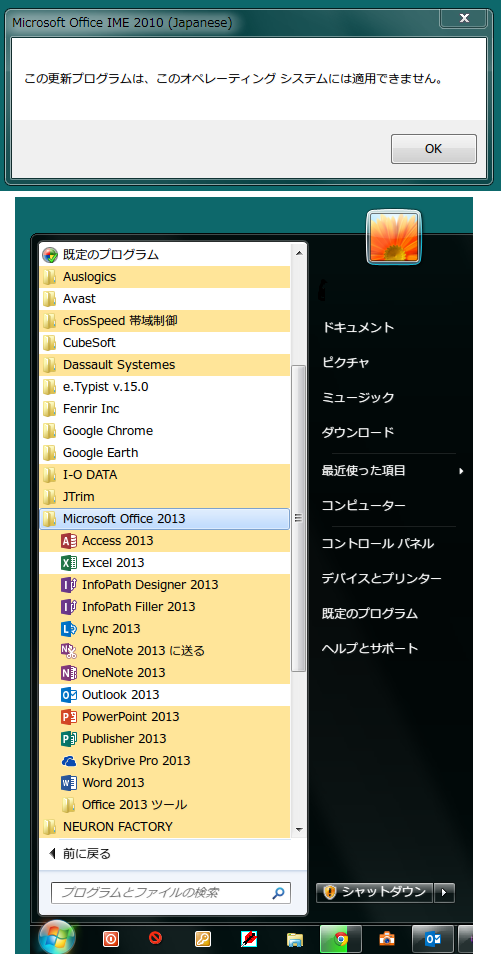The height and width of the screenshot is (955, 501).
Task: Click the Google Chrome taskbar icon
Action: [341, 939]
